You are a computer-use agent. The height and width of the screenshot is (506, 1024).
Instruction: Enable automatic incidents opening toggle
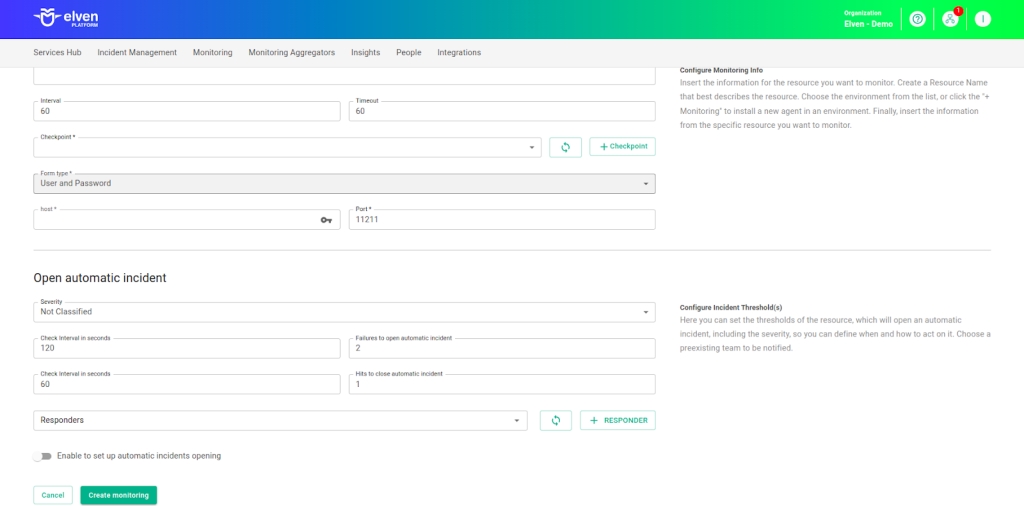tap(42, 456)
